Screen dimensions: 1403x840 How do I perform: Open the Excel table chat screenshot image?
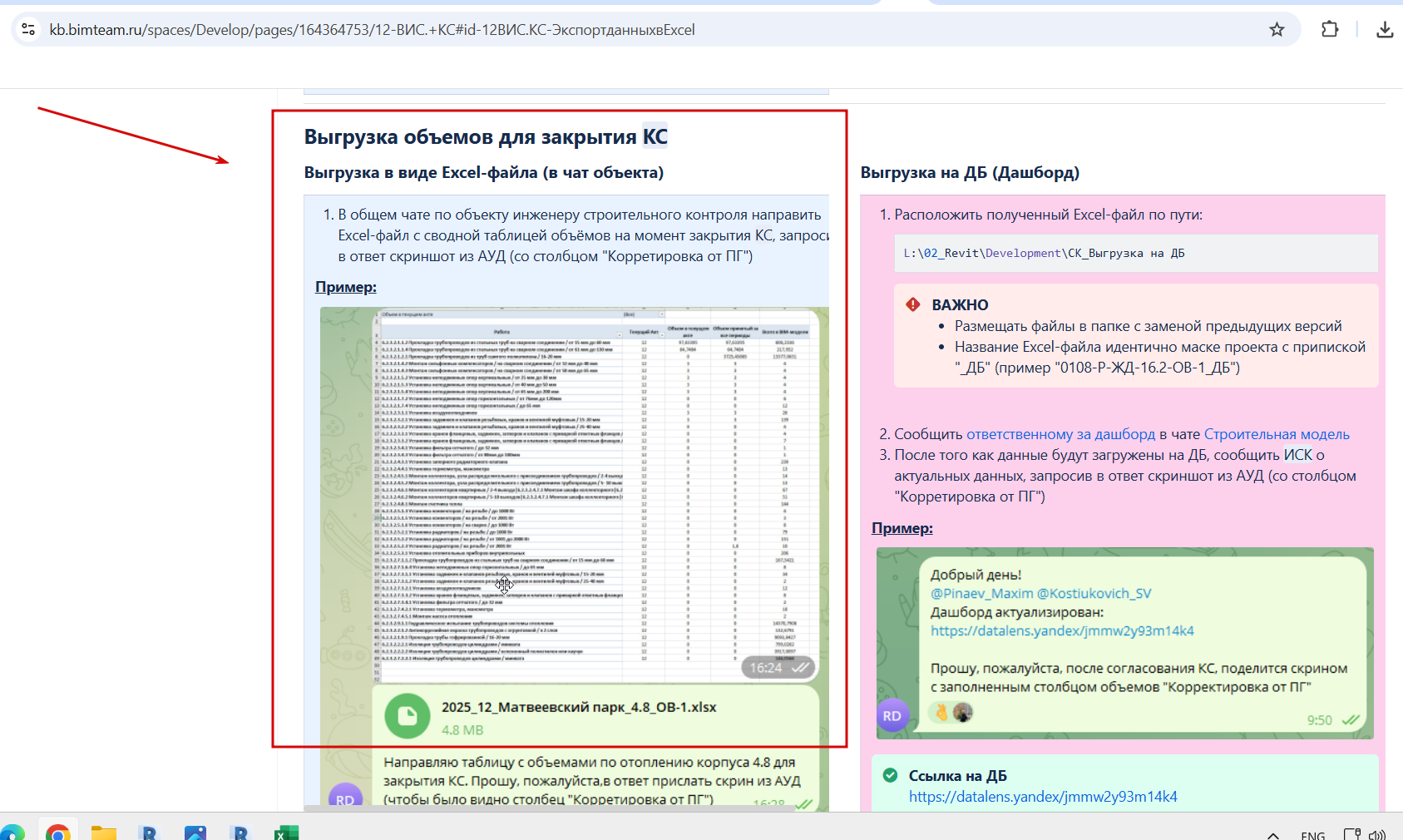(x=575, y=559)
